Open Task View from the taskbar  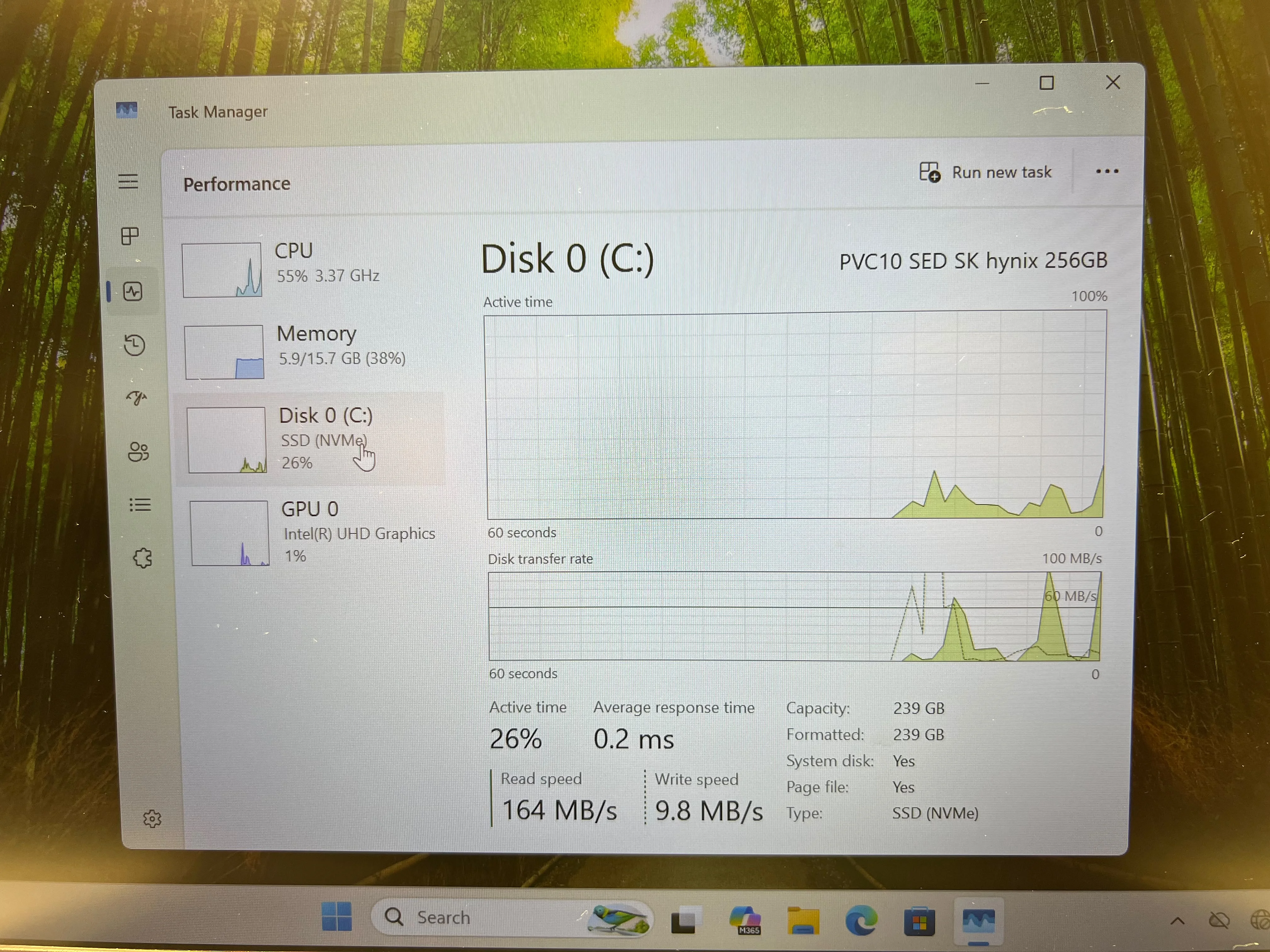tap(686, 919)
